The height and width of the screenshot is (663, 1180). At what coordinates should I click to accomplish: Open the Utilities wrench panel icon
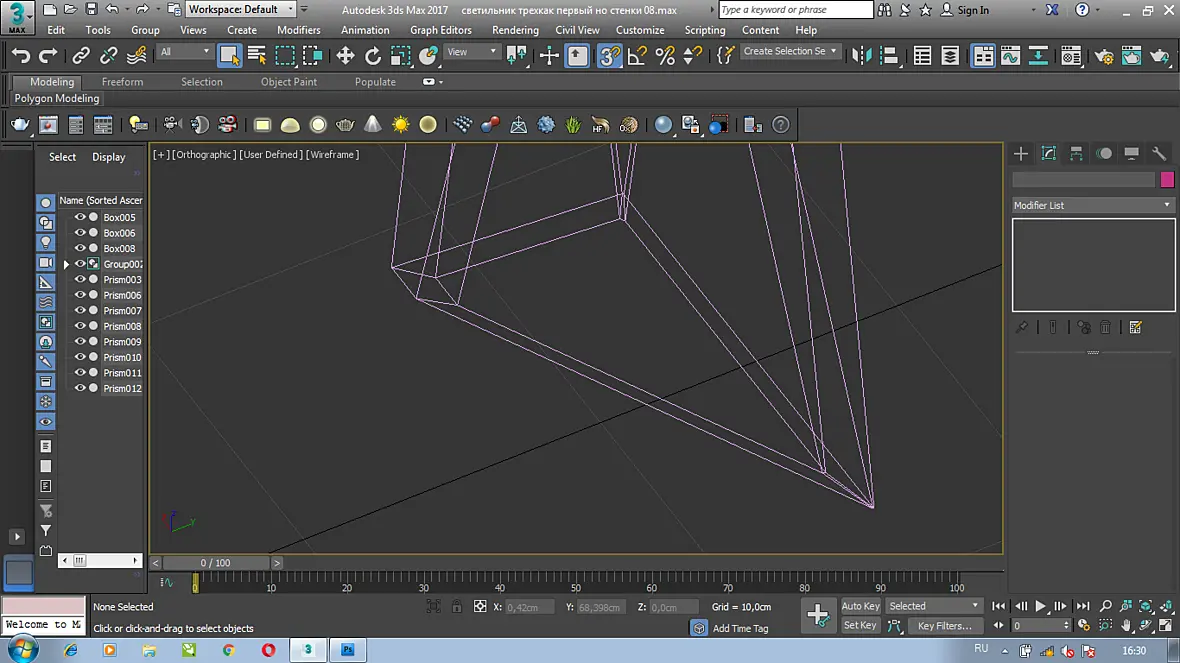click(1159, 154)
